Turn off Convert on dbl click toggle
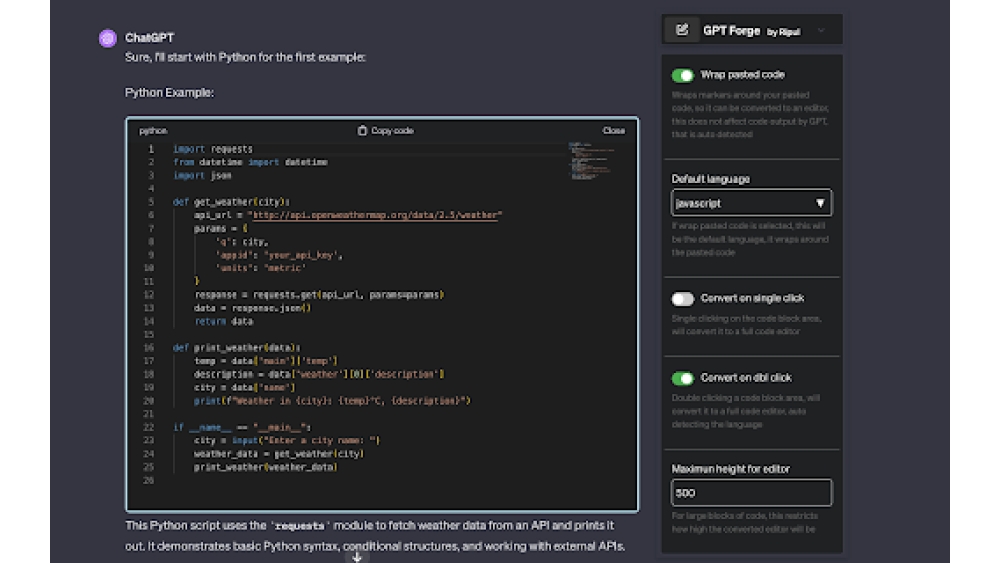Image resolution: width=1000 pixels, height=563 pixels. pyautogui.click(x=682, y=379)
